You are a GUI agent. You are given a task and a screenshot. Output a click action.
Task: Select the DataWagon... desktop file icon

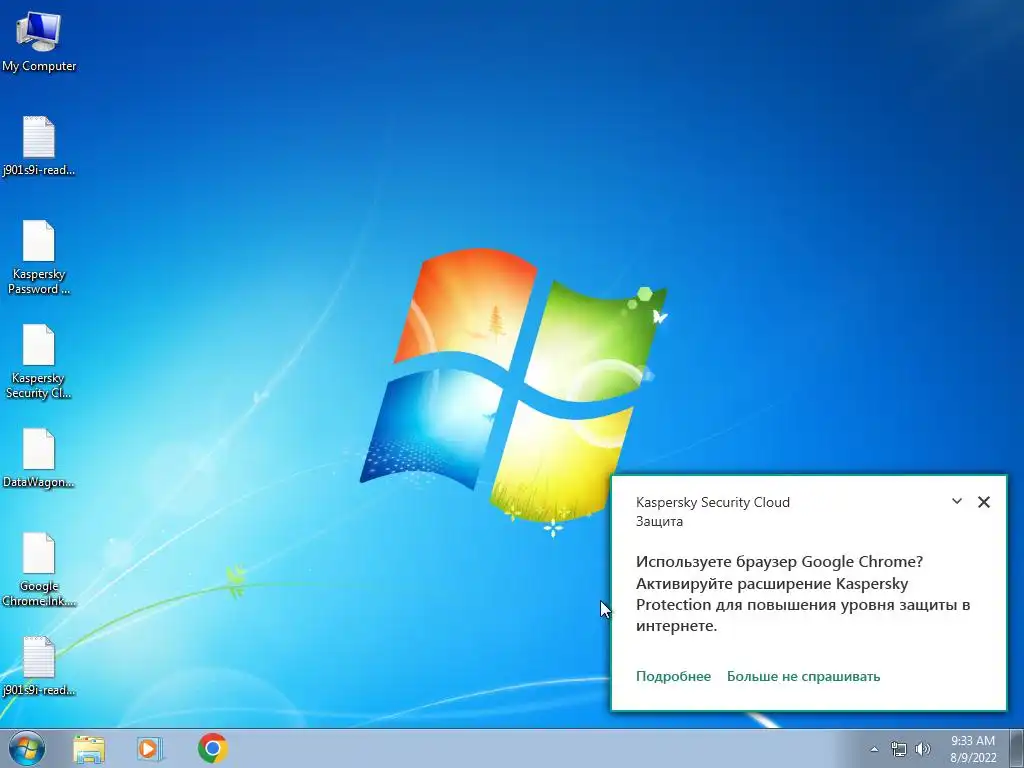click(39, 458)
